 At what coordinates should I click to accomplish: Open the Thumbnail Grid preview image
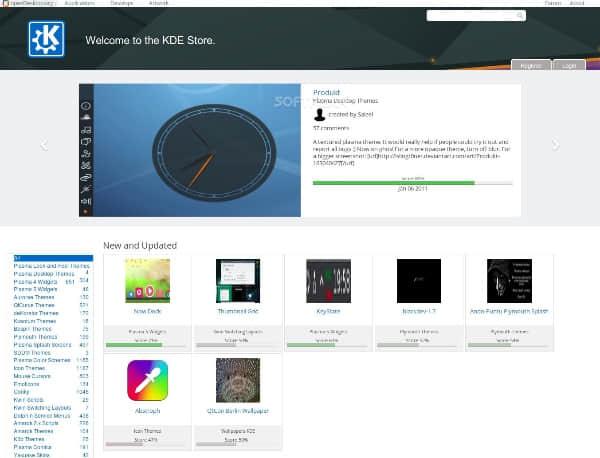point(237,287)
